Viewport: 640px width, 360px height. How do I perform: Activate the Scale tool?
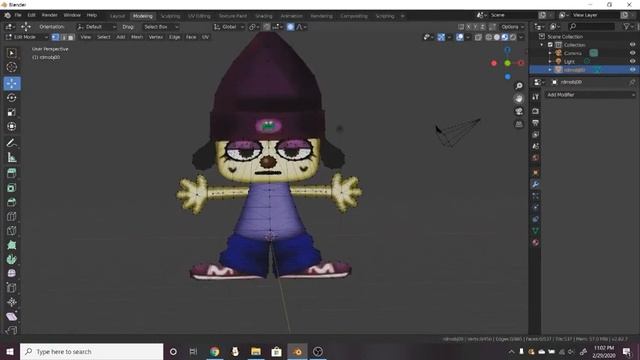tap(11, 112)
